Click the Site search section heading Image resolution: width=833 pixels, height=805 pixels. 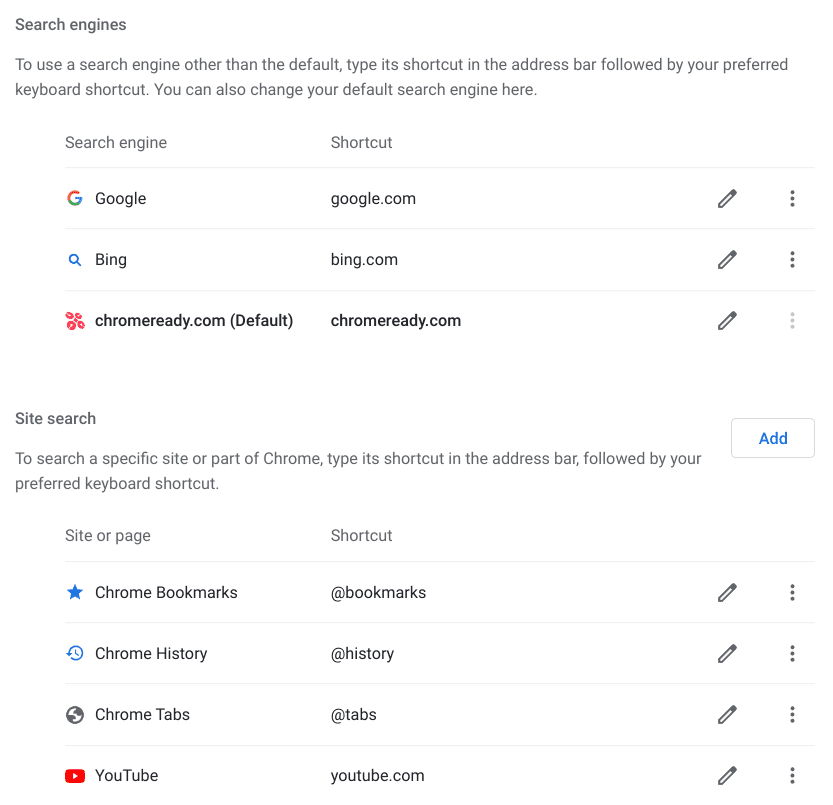pyautogui.click(x=55, y=419)
